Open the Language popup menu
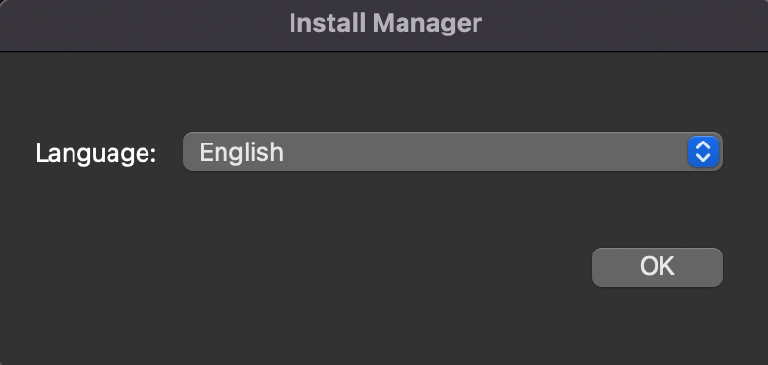 click(453, 152)
